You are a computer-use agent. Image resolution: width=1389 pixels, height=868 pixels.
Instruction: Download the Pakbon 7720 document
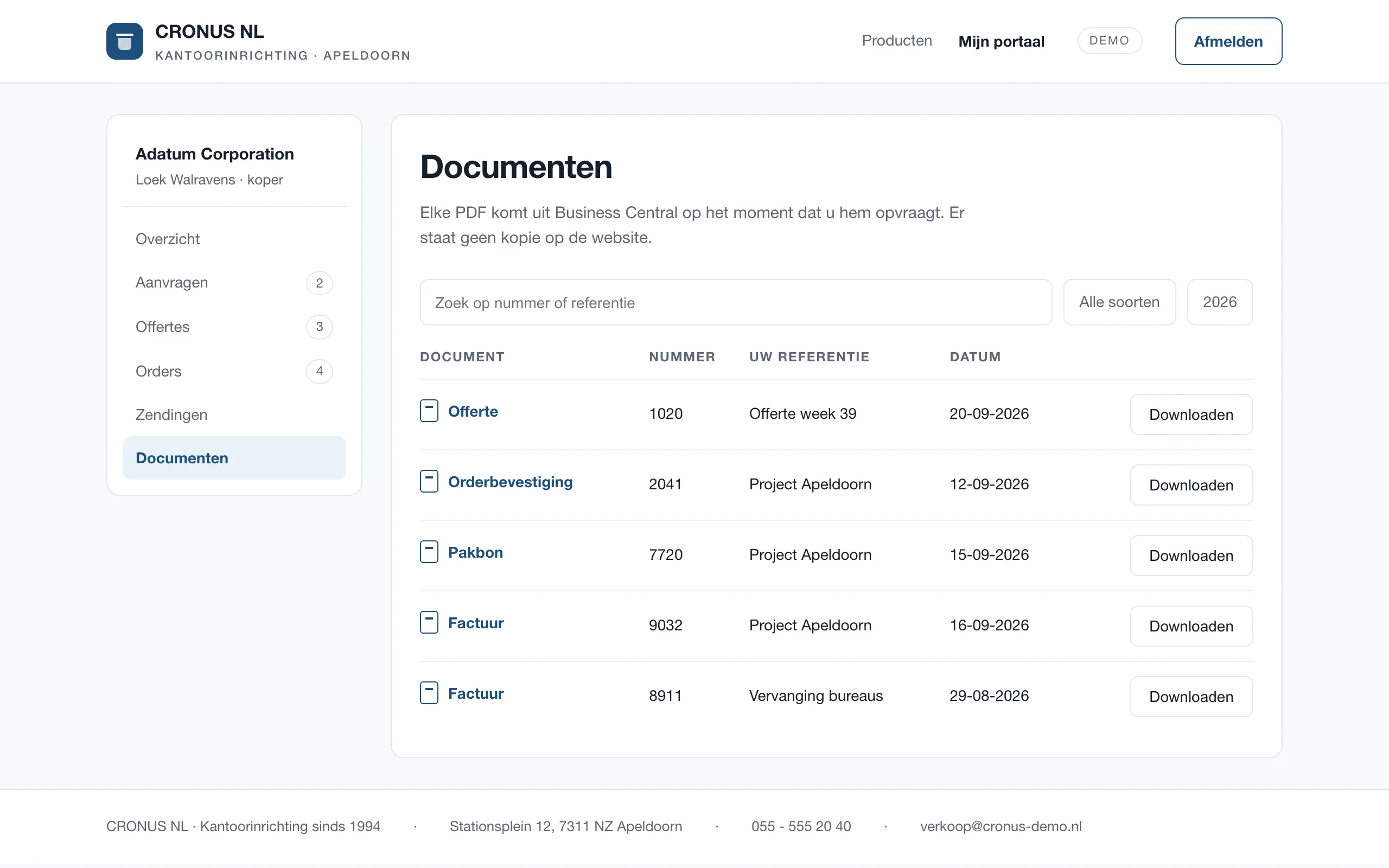pos(1191,556)
